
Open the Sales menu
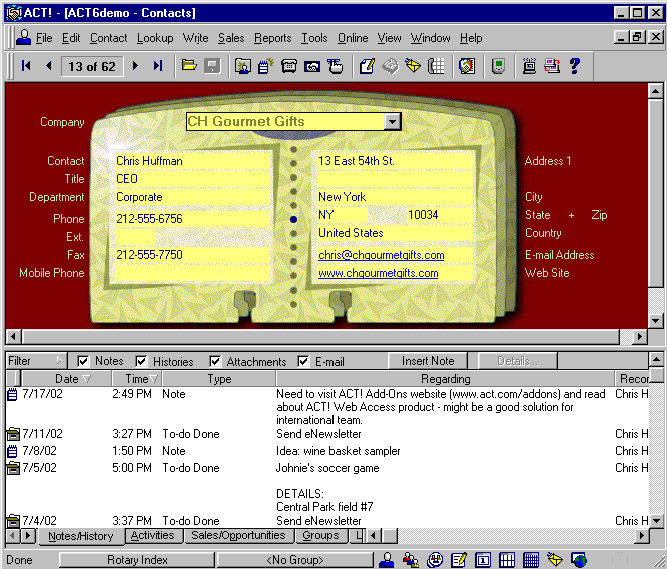point(231,38)
